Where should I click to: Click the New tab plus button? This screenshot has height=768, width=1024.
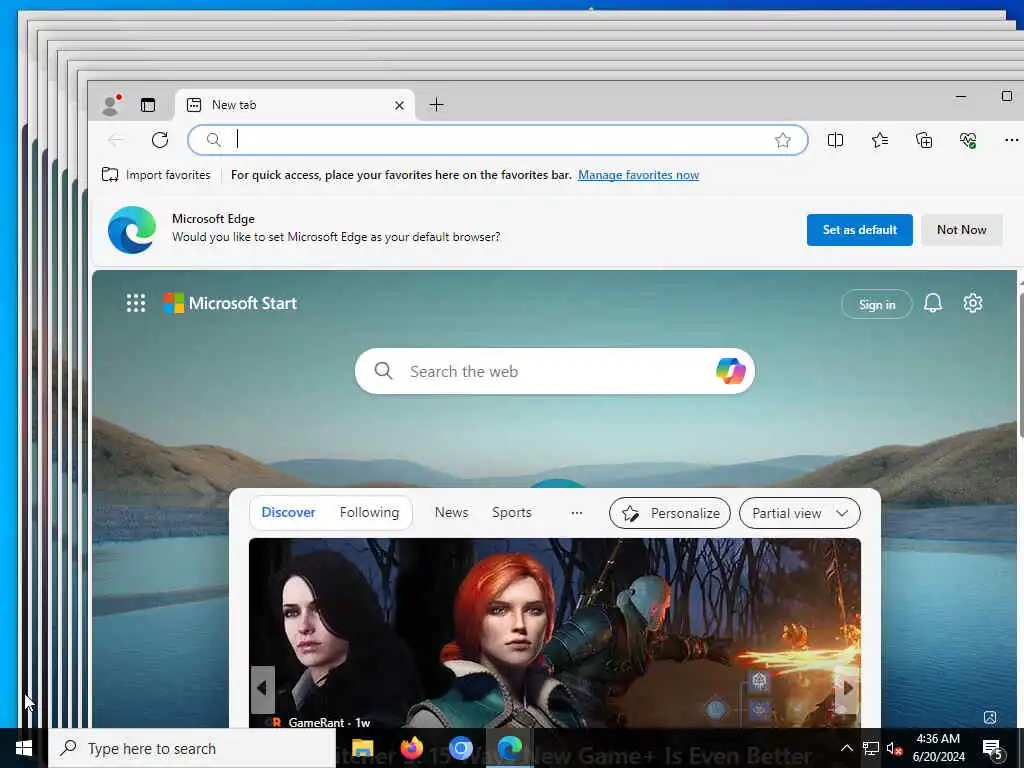(436, 104)
